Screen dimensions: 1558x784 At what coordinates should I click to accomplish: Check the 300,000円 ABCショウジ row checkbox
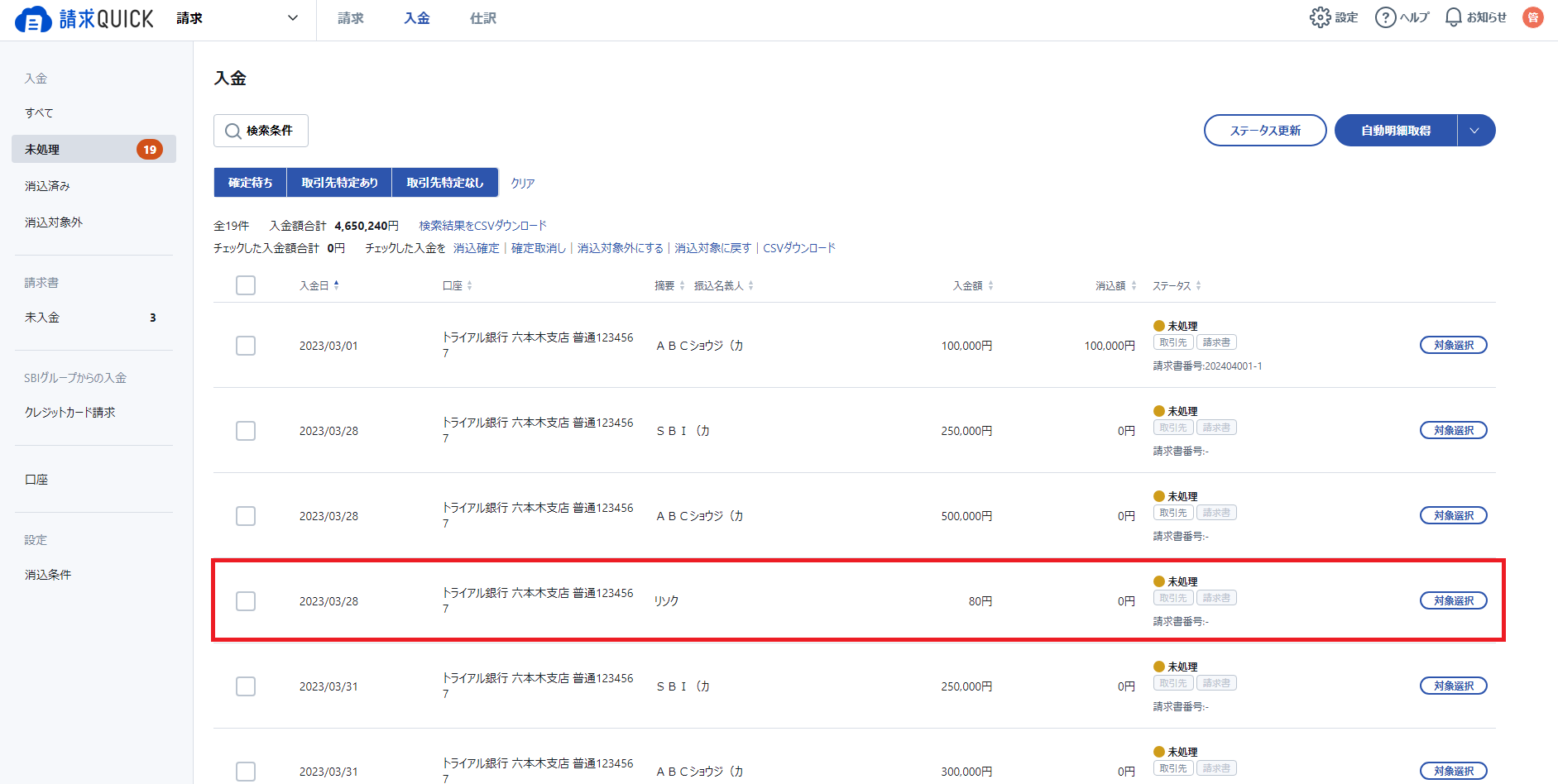coord(246,772)
